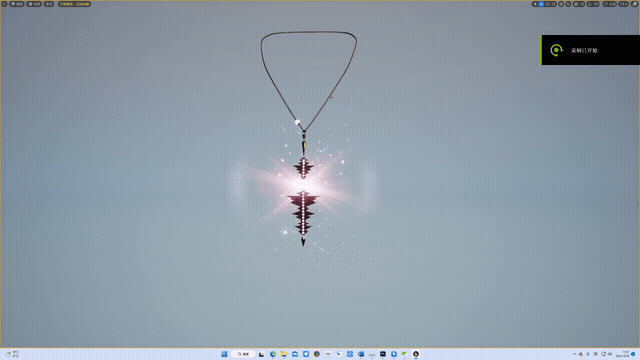Click the recording started notification
This screenshot has height=360, width=640.
point(590,50)
